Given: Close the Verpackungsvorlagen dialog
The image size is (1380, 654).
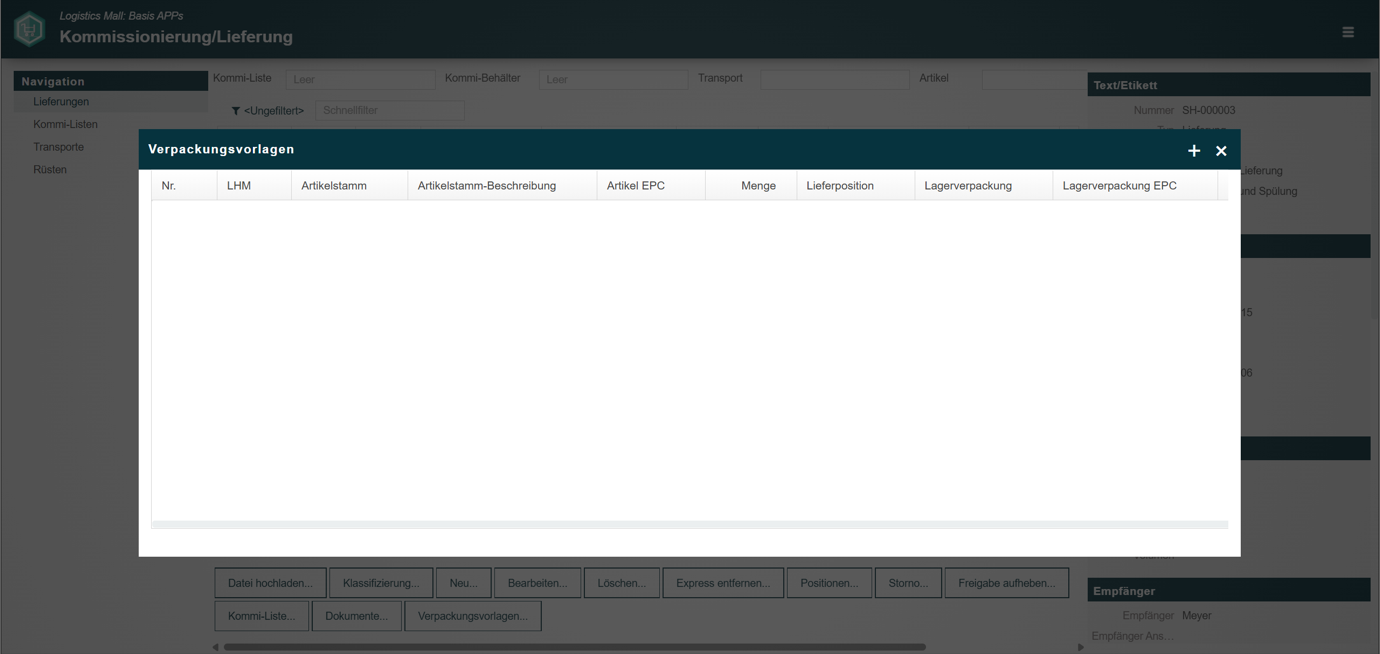Looking at the screenshot, I should pyautogui.click(x=1221, y=151).
